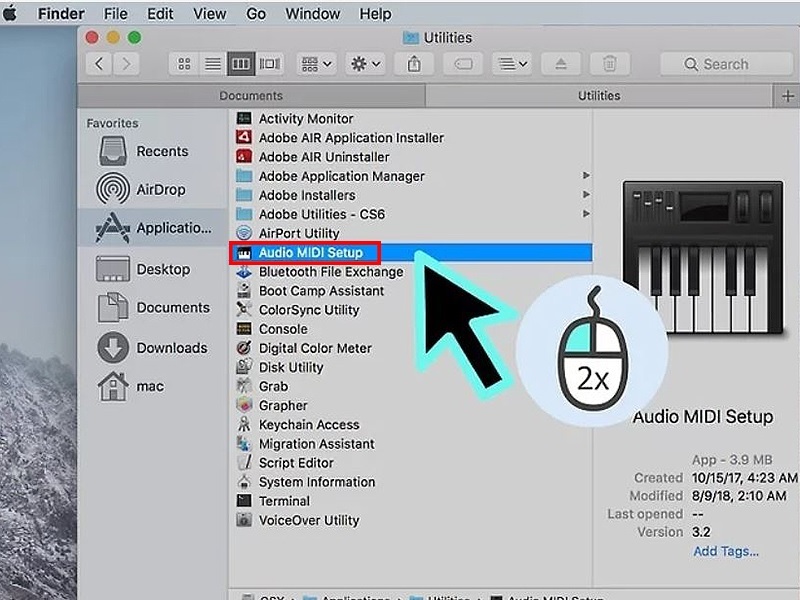Switch to the Utilities tab
Viewport: 800px width, 600px height.
click(599, 95)
